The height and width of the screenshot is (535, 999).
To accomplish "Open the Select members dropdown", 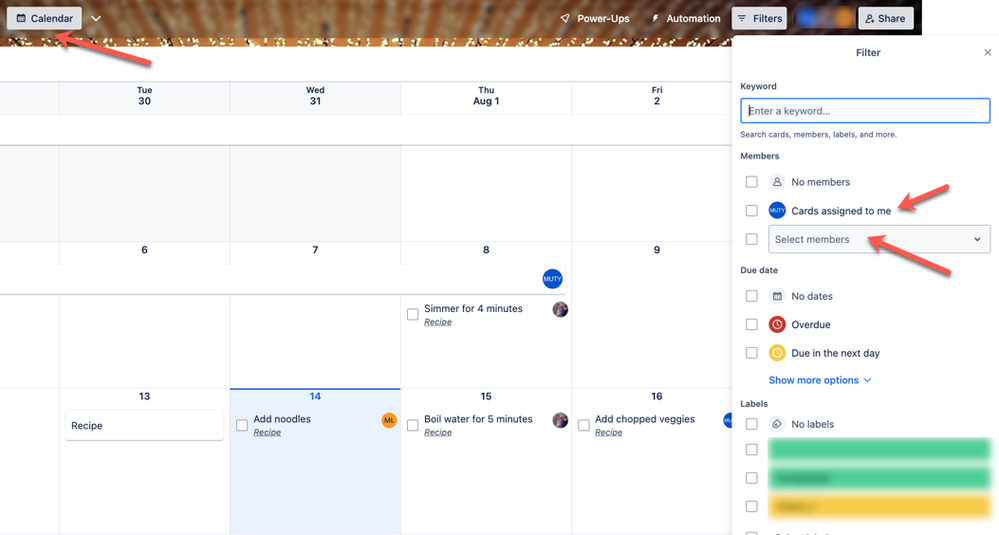I will tap(878, 239).
